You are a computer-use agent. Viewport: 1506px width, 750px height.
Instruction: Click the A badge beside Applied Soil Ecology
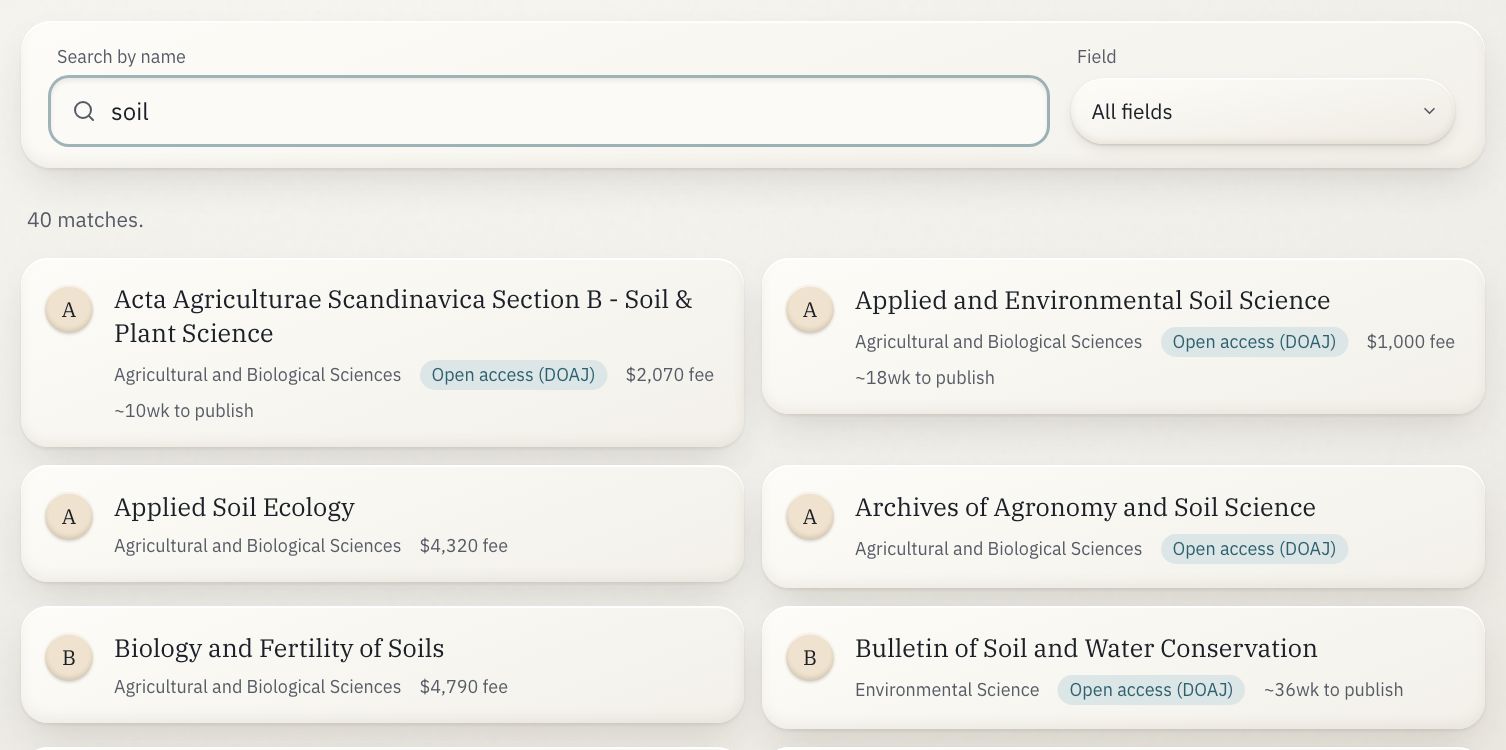pos(69,517)
